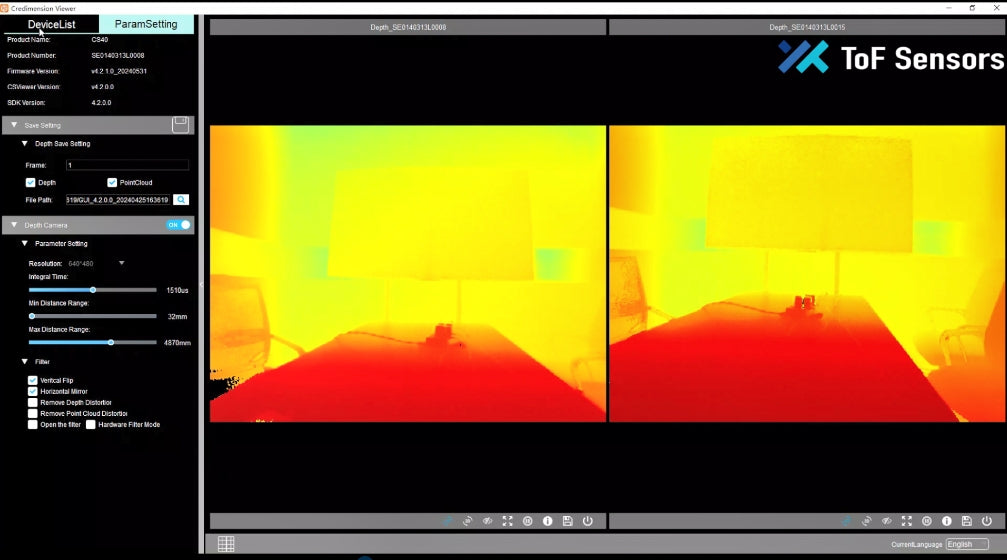
Task: Click the save icon in Save Setting header
Action: pyautogui.click(x=180, y=125)
